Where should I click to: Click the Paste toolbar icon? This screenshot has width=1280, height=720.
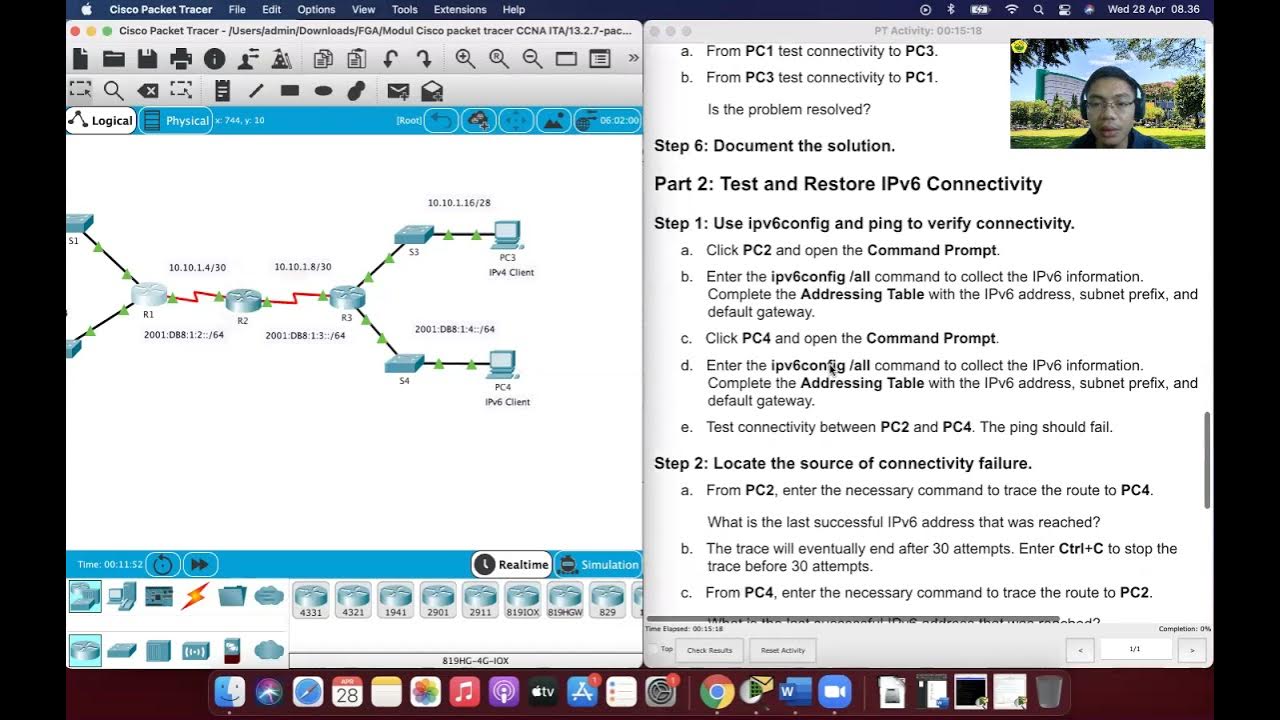coord(356,59)
